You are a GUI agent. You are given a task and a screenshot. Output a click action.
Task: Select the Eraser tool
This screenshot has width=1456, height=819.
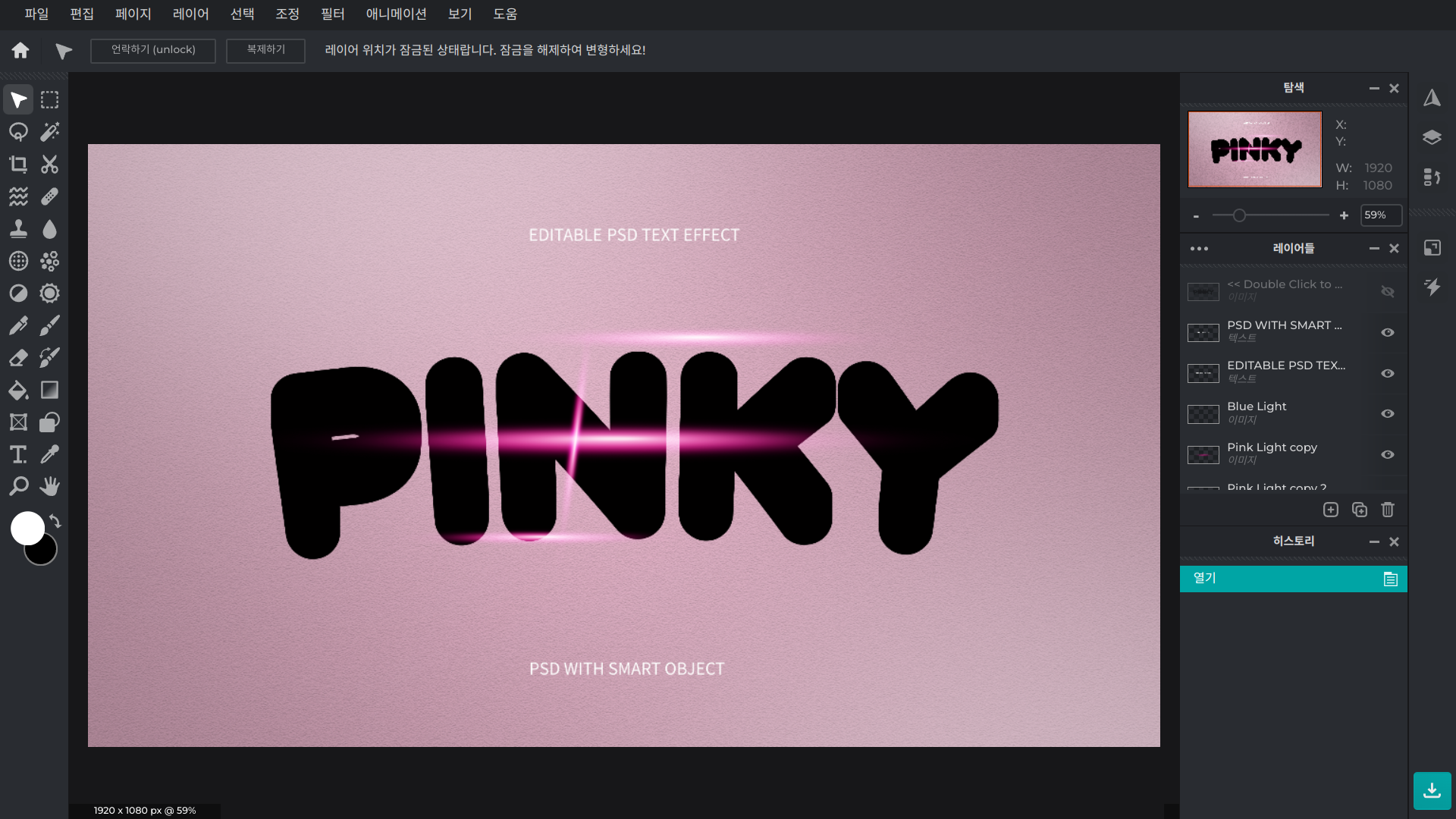click(18, 357)
